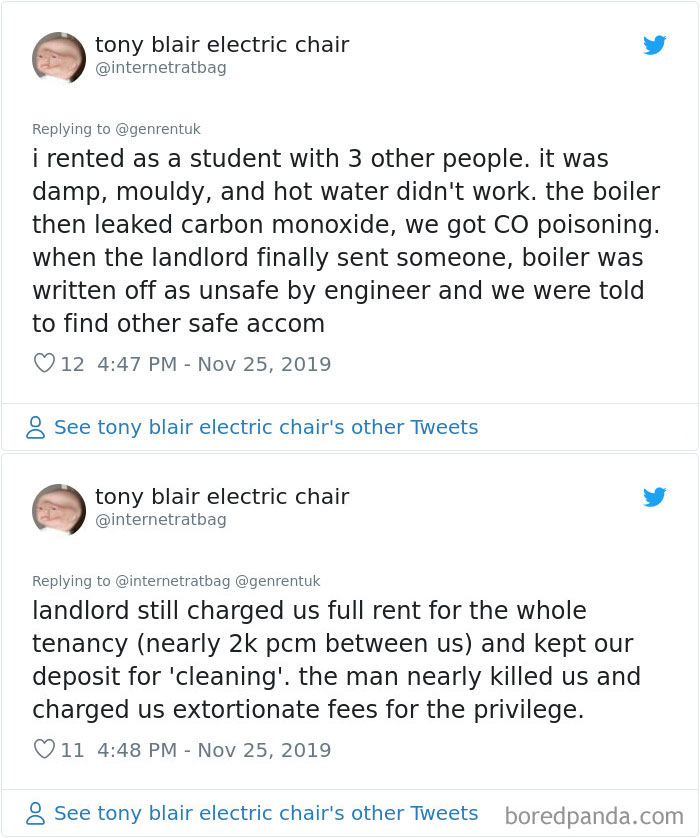Click the Twitter bird icon on the second tweet
The image size is (700, 838).
coord(655,496)
